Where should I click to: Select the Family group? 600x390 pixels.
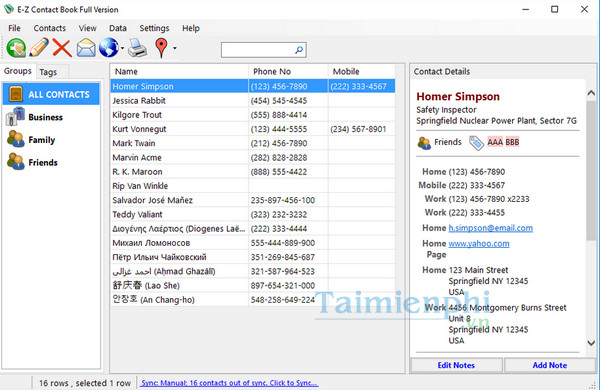click(x=51, y=140)
